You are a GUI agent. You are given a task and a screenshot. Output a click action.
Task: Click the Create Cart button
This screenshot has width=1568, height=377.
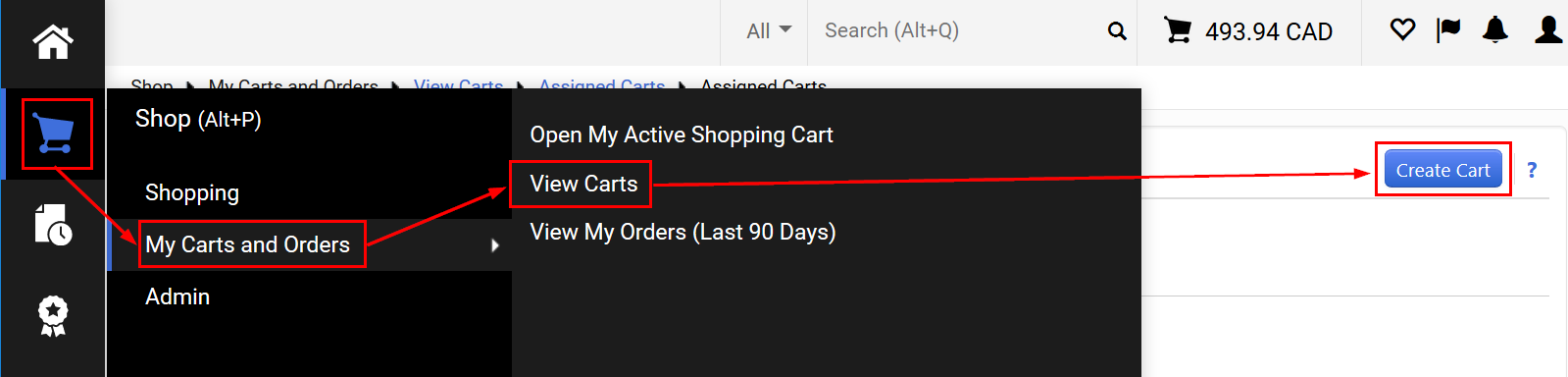tap(1442, 170)
